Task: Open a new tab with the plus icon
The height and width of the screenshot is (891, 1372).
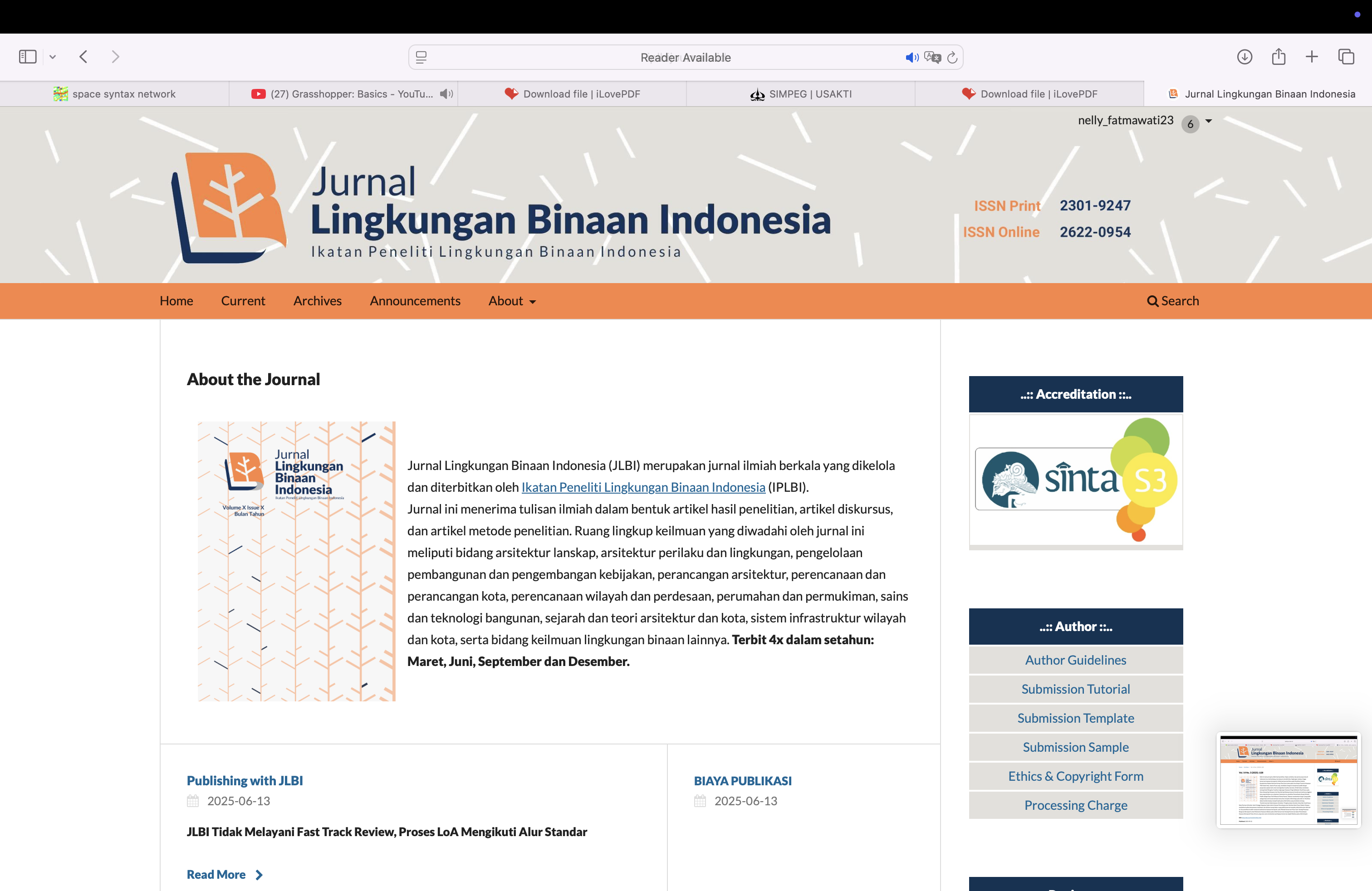Action: [x=1312, y=56]
